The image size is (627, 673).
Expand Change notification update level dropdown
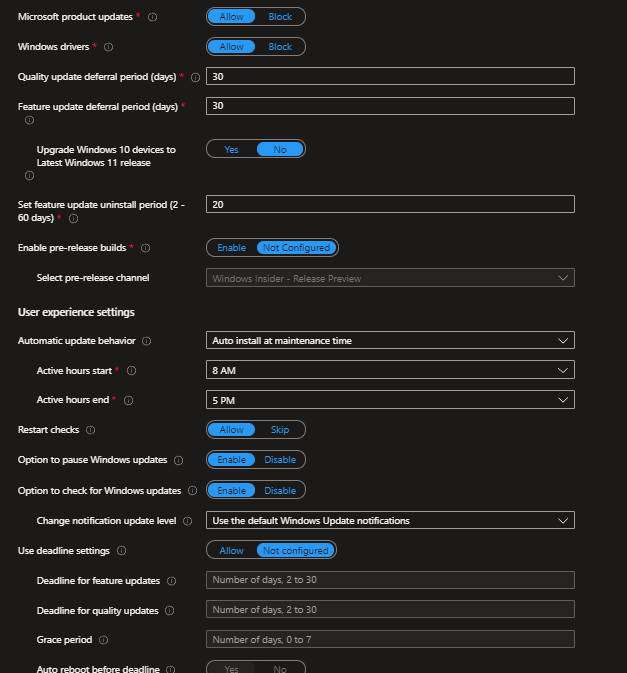tap(390, 521)
